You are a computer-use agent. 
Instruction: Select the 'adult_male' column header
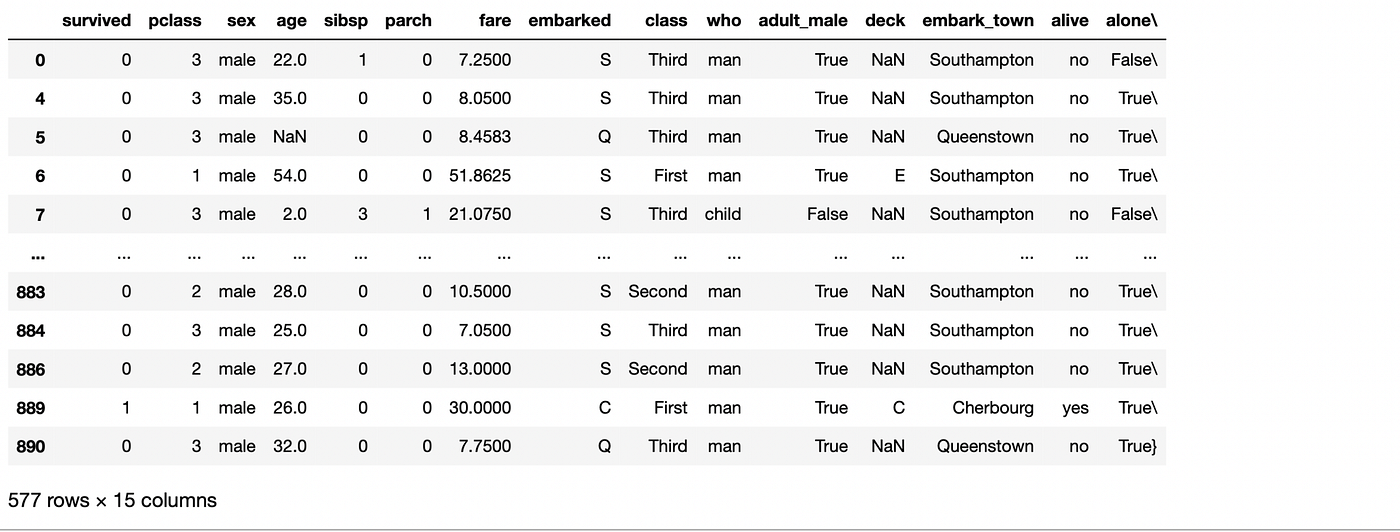[803, 21]
